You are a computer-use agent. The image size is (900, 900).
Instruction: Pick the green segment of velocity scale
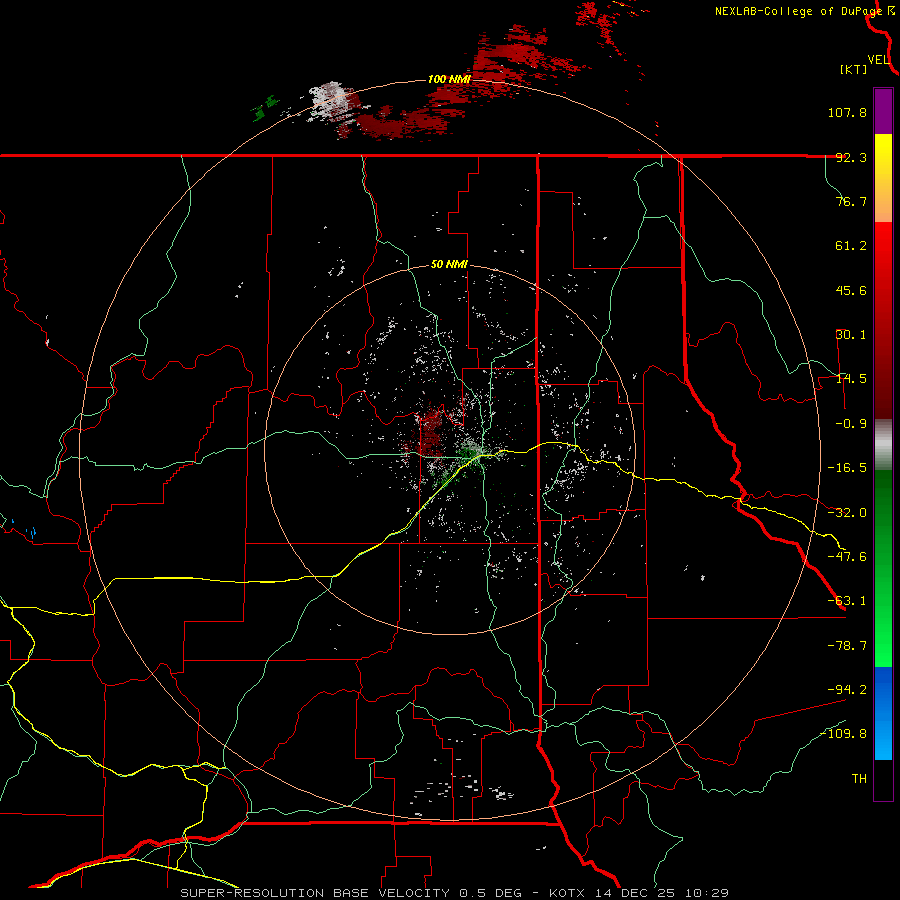[x=883, y=568]
